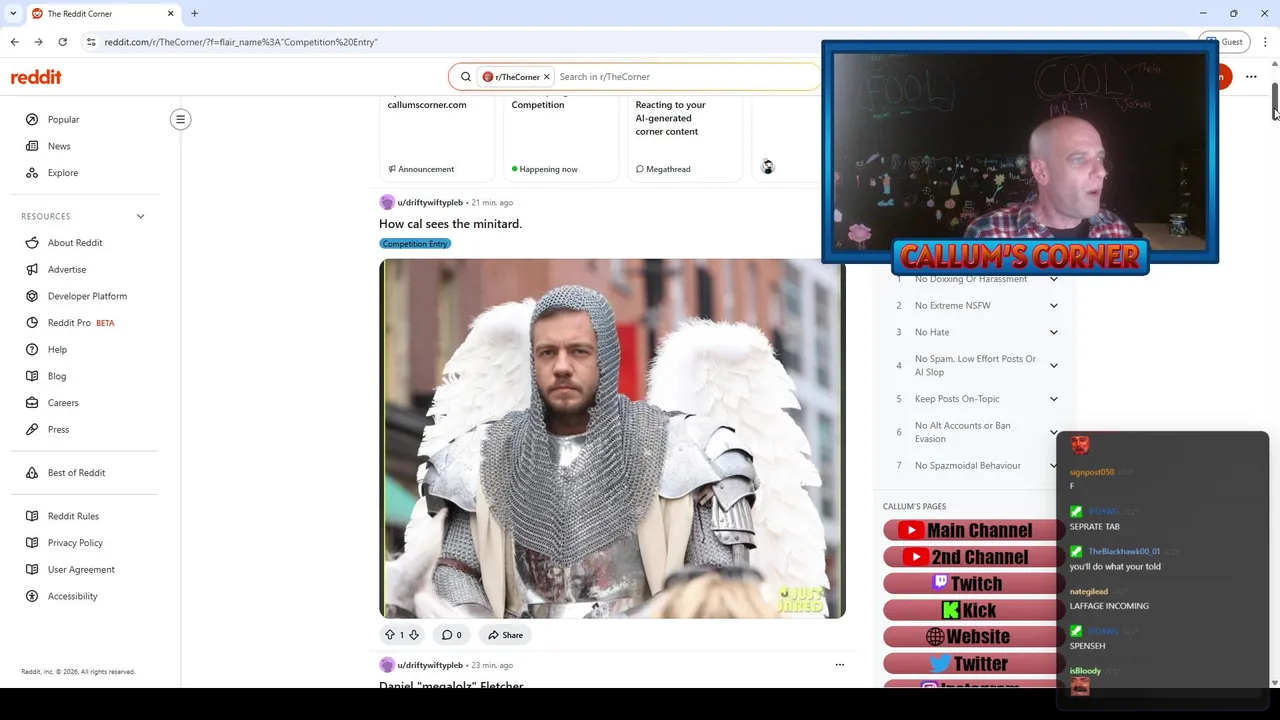Viewport: 1280px width, 720px height.
Task: Open comments on the minitard post
Action: (452, 635)
